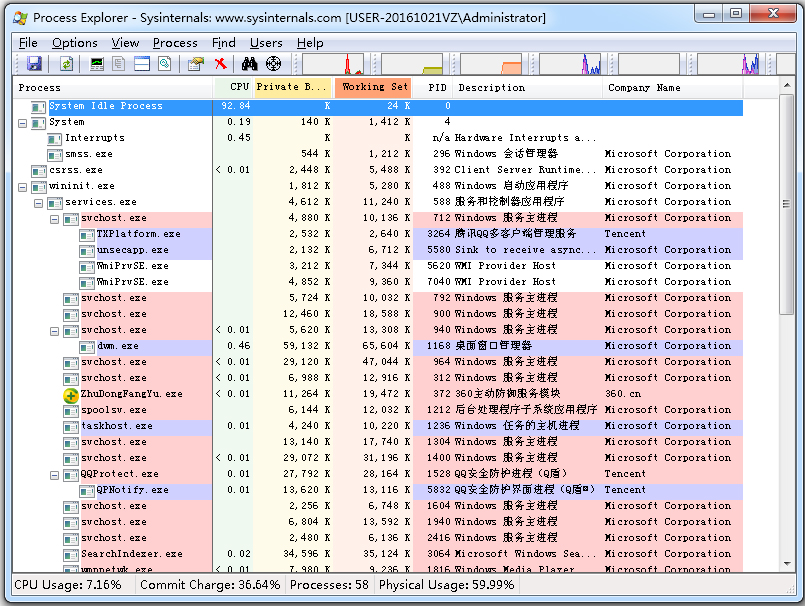Sort by Company Name column header
The image size is (805, 606).
click(673, 87)
